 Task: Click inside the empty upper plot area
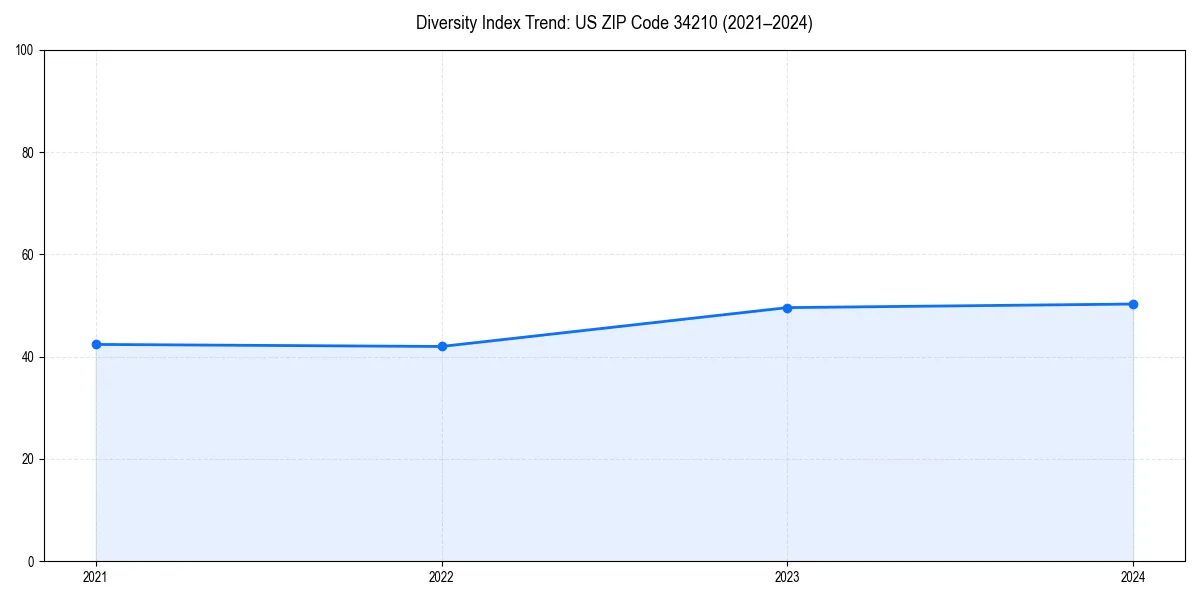600,150
